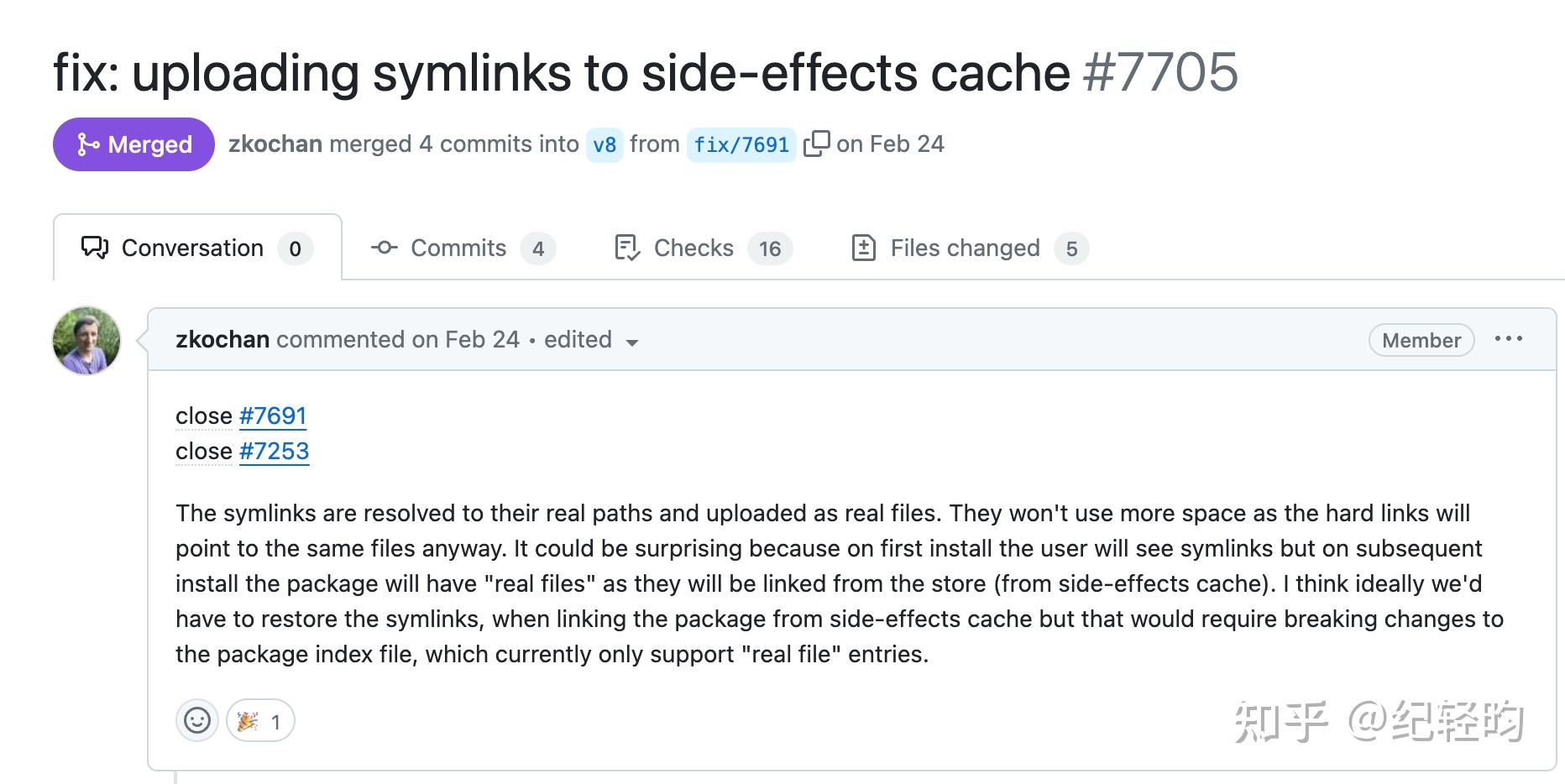The height and width of the screenshot is (784, 1565).
Task: Open linked issue #7691
Action: tap(273, 416)
